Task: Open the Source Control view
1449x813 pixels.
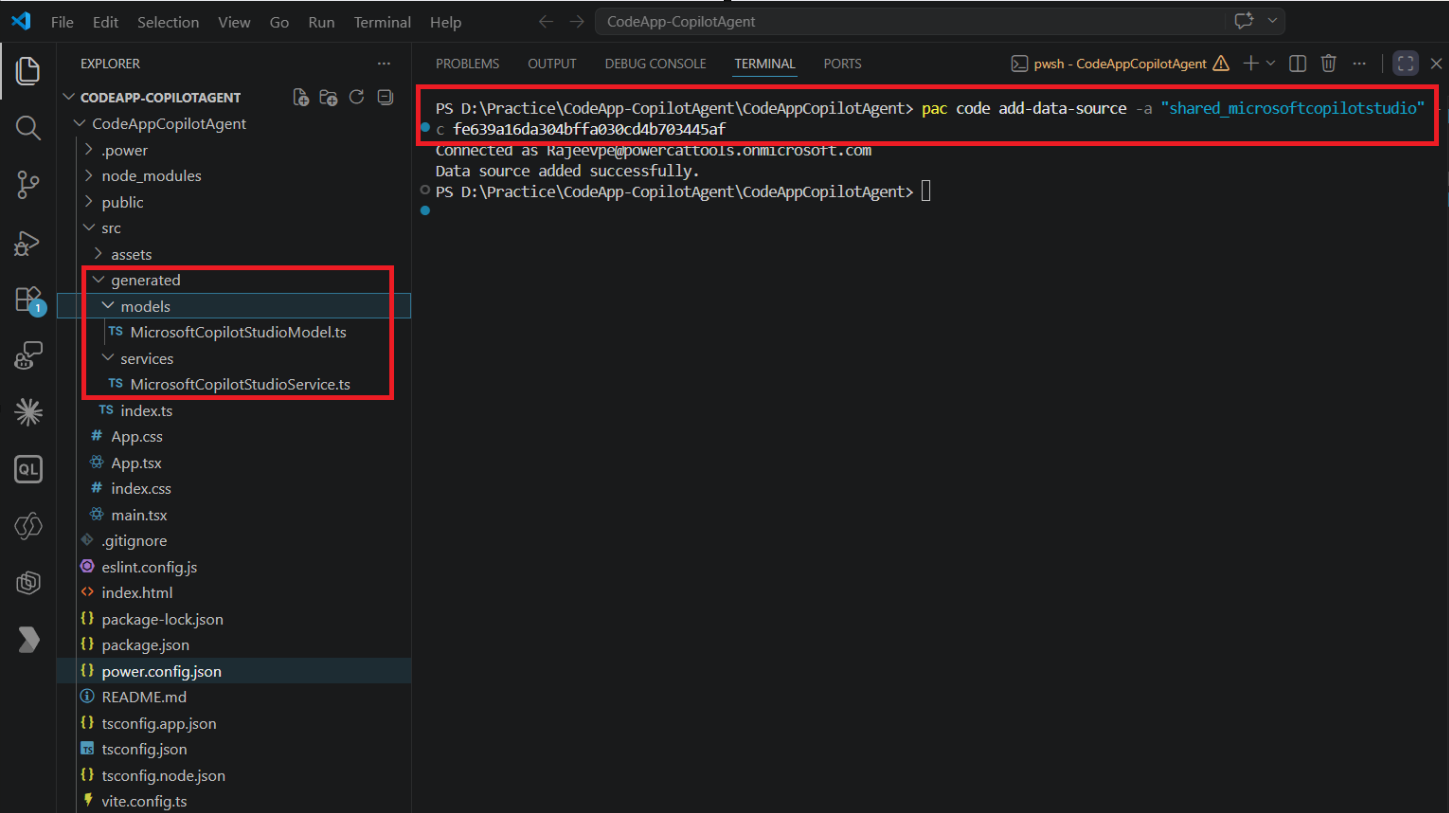Action: (28, 184)
